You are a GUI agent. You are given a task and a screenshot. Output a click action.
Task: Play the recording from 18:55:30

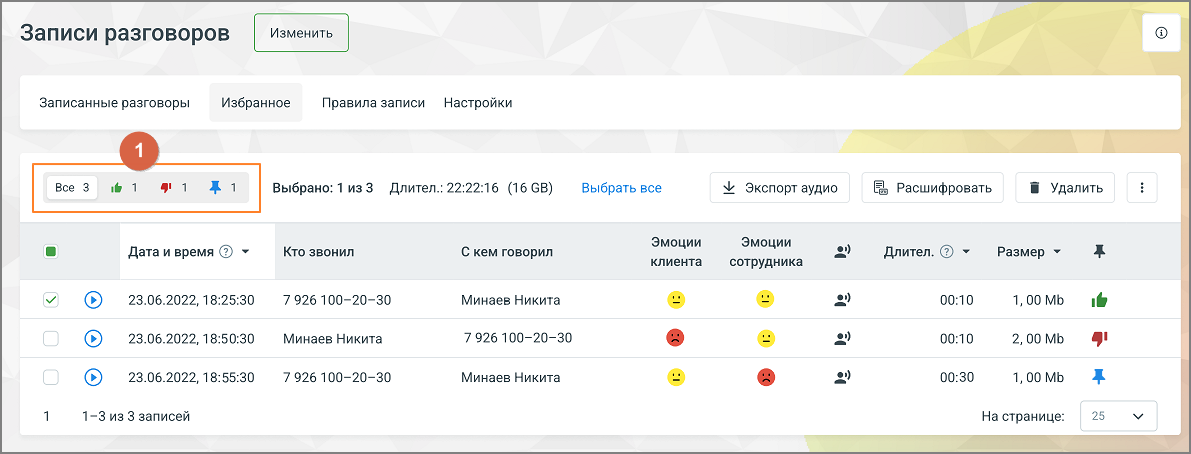pos(93,377)
